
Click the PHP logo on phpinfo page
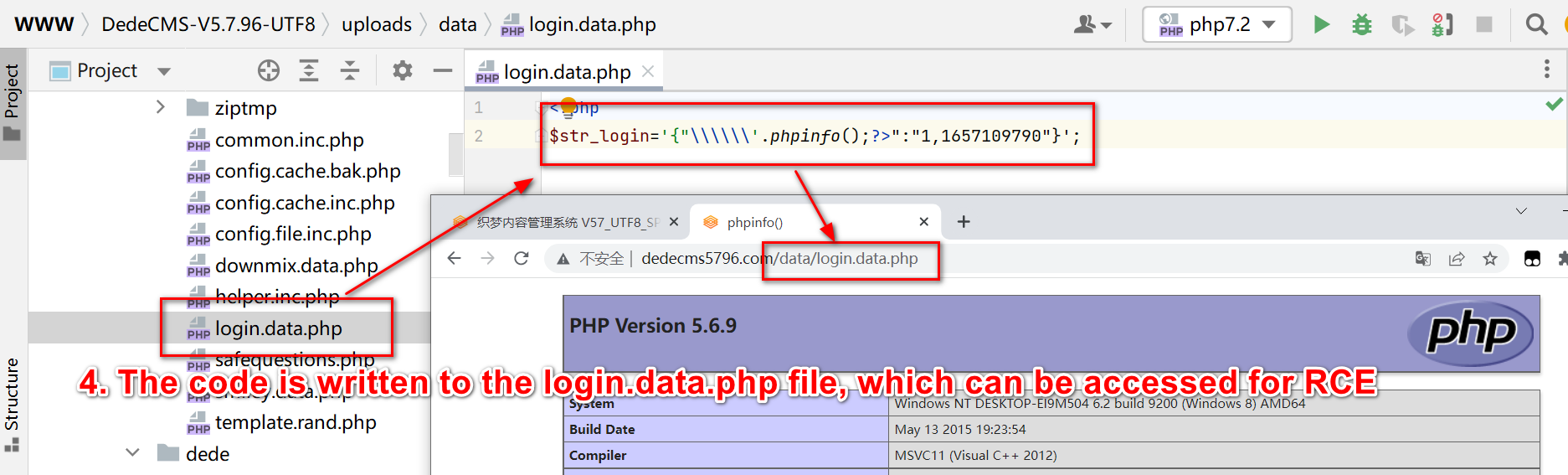(x=1471, y=333)
